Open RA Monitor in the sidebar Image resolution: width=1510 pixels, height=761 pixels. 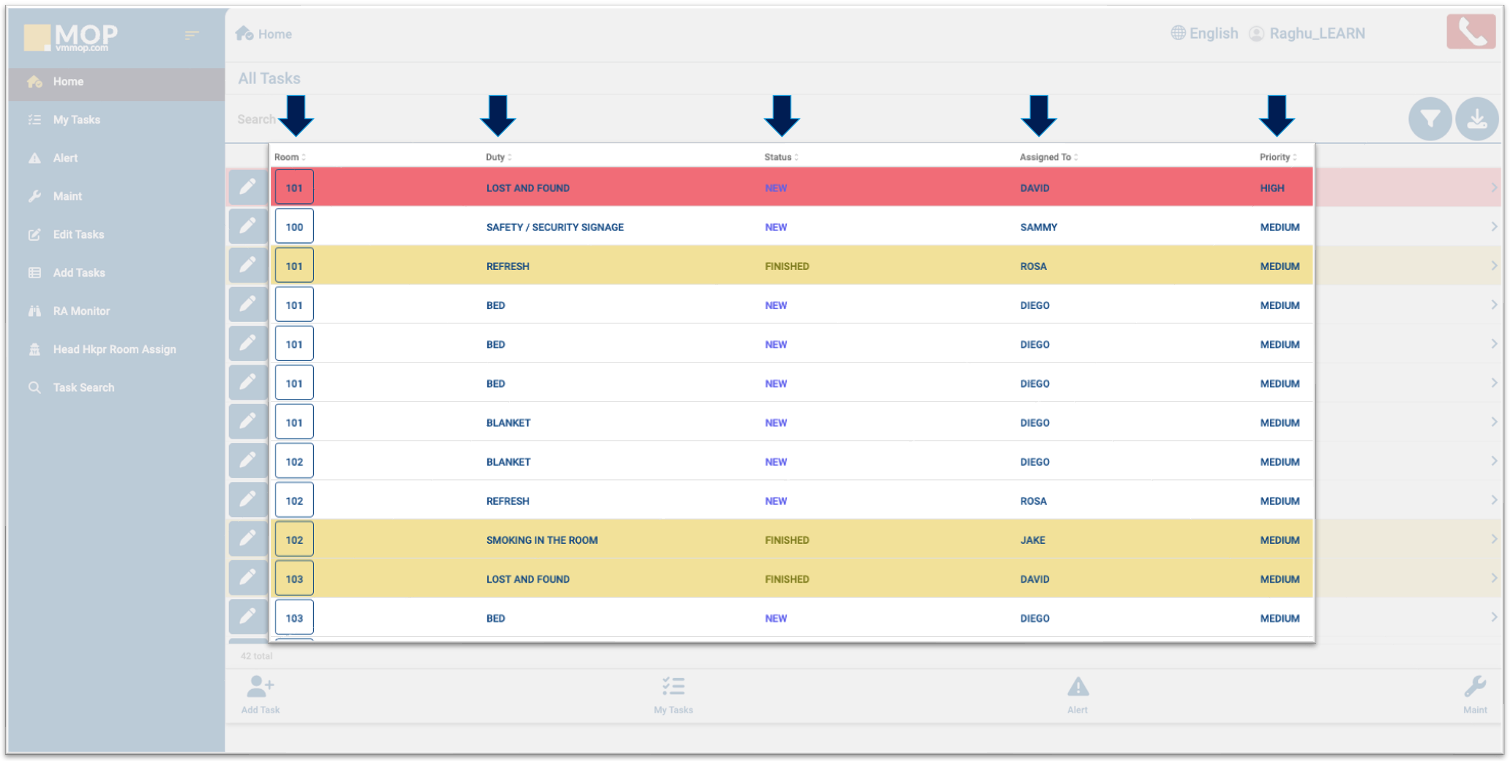[x=81, y=311]
